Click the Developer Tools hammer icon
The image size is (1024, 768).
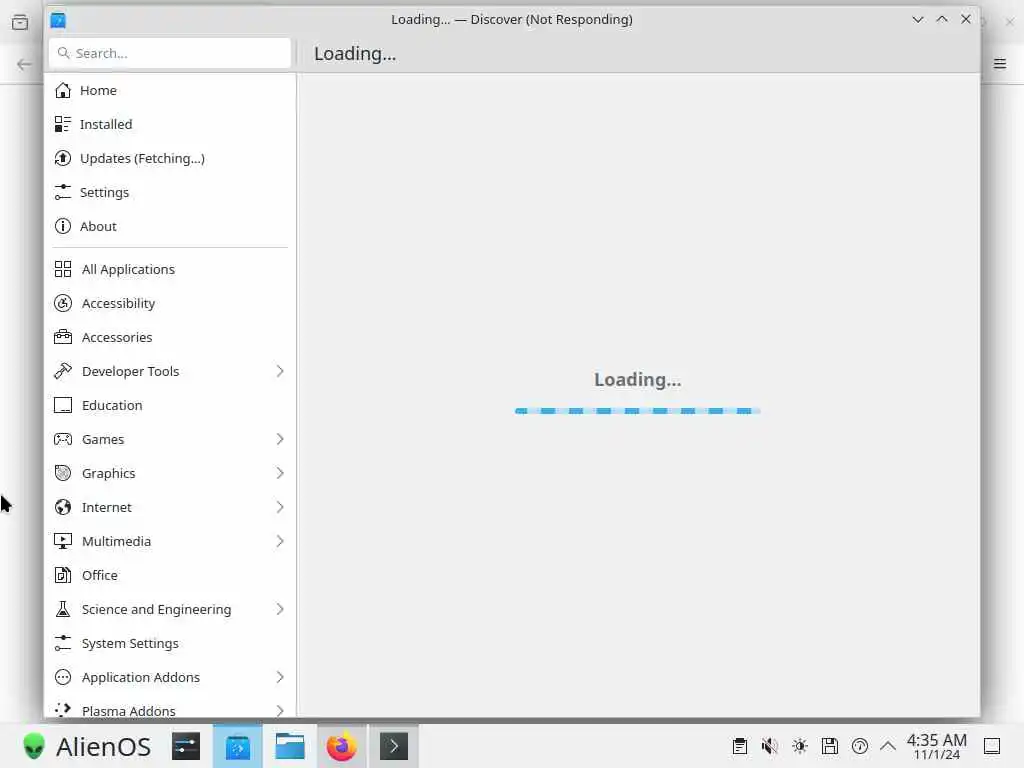pyautogui.click(x=63, y=371)
